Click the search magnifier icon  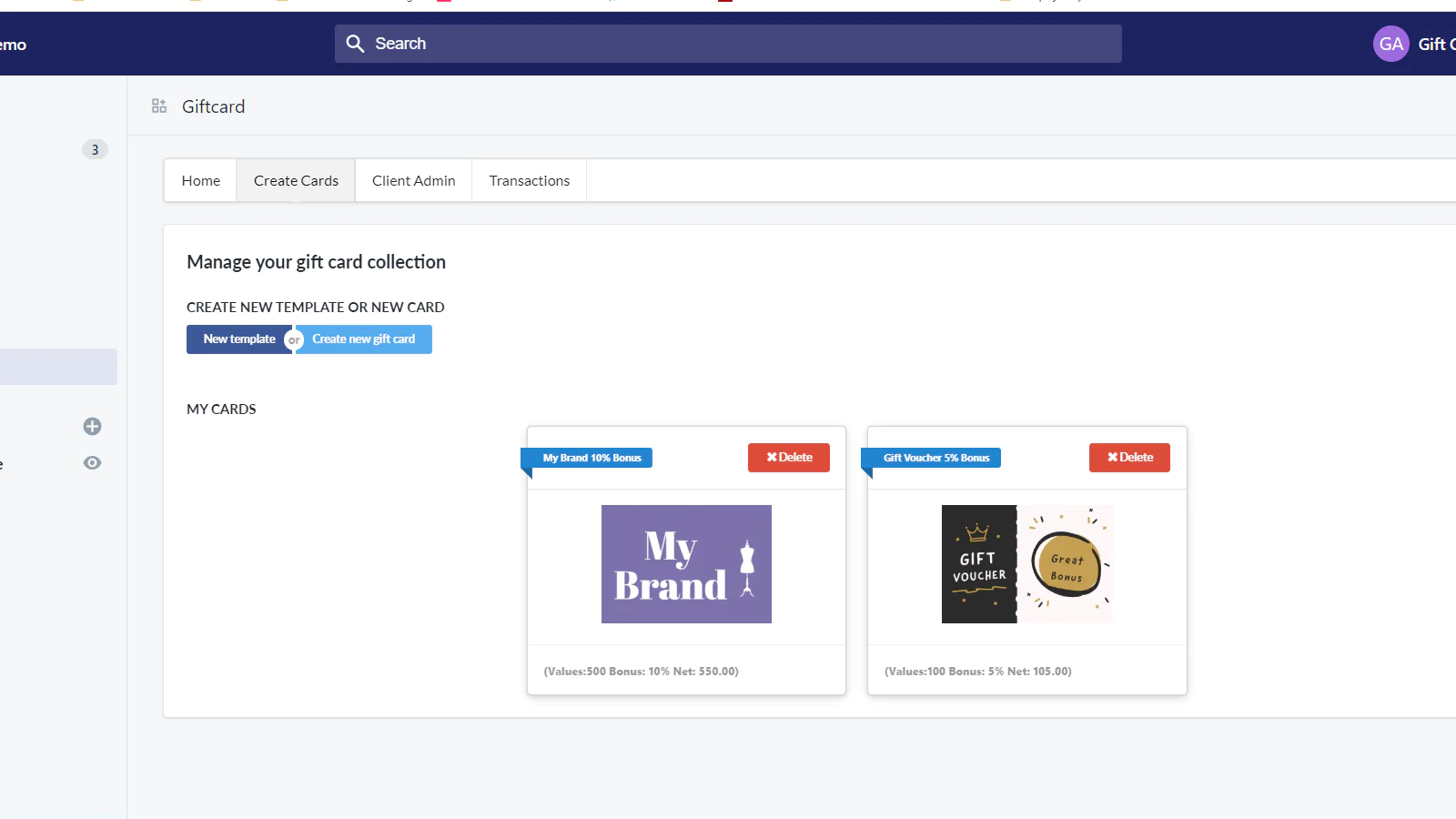coord(355,44)
